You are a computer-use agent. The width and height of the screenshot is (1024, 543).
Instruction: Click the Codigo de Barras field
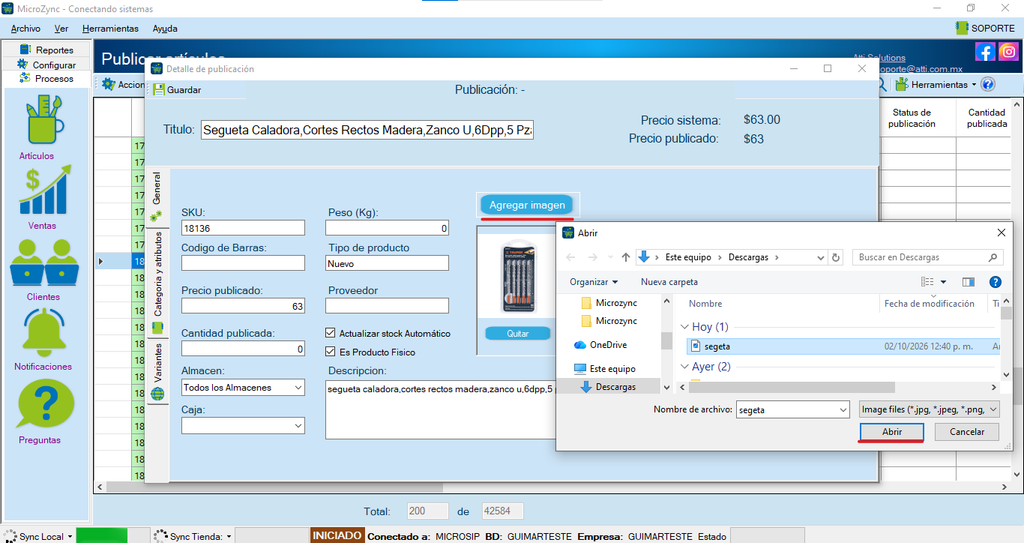coord(243,263)
